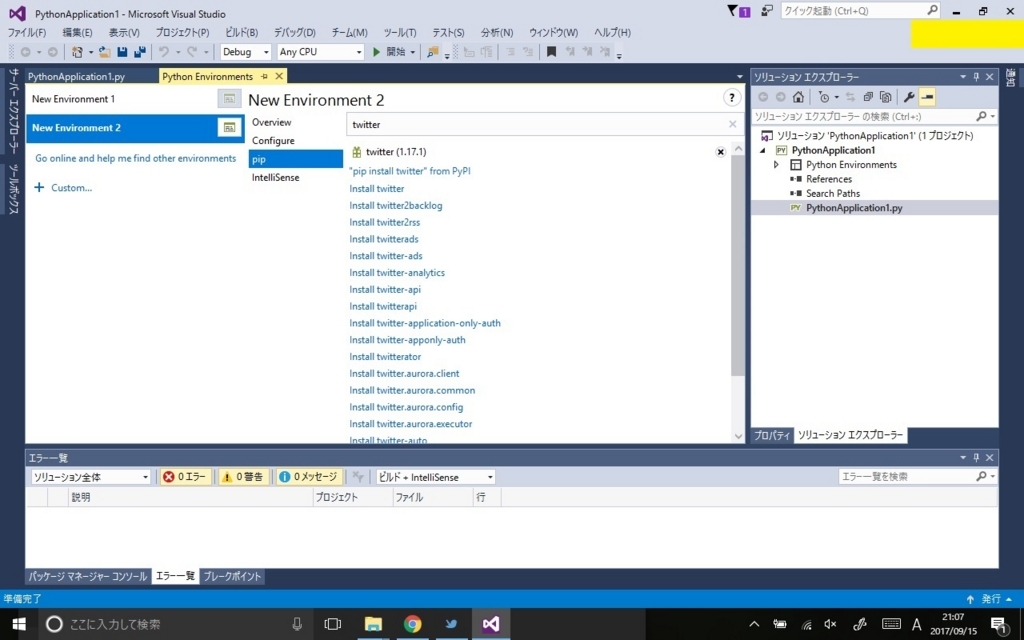Click the Save All icon in toolbar
Viewport: 1024px width, 640px height.
click(x=140, y=52)
